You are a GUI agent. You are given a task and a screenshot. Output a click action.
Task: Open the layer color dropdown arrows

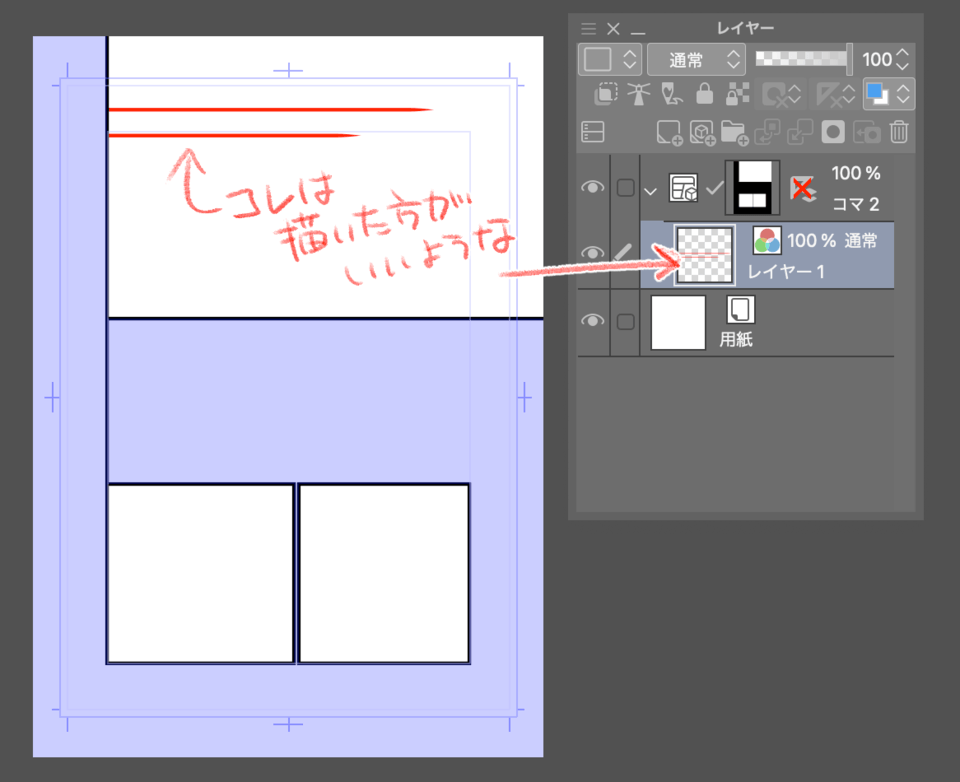pos(903,94)
